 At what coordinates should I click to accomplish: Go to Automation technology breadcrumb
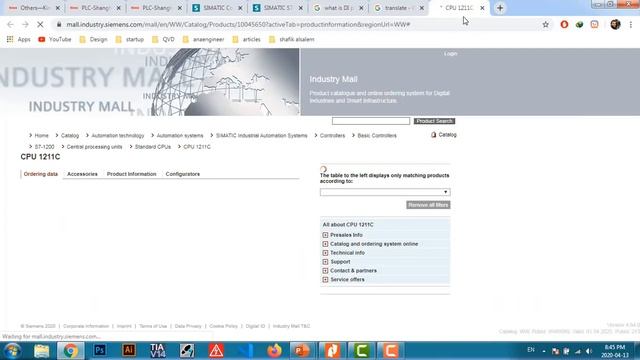pyautogui.click(x=118, y=136)
